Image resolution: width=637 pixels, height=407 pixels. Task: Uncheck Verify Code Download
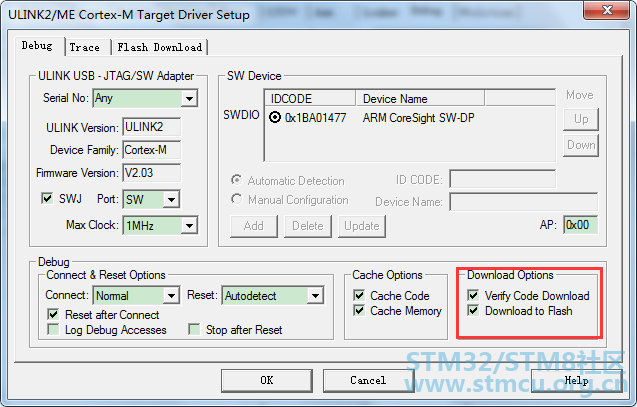click(x=473, y=295)
